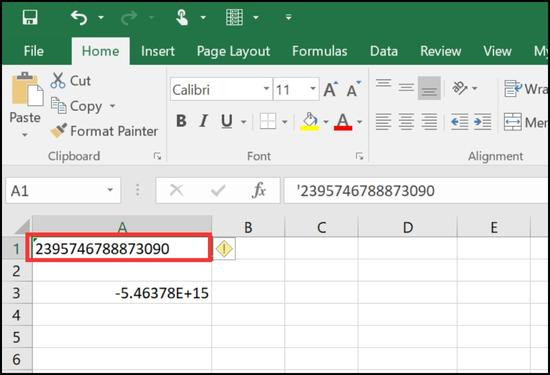Click the Orientation text angle icon
Image resolution: width=550 pixels, height=375 pixels.
click(460, 88)
